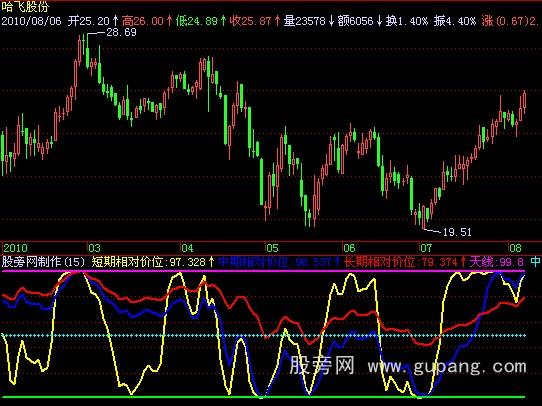Click the lowest price label 19.51
The height and width of the screenshot is (406, 542).
pos(457,232)
